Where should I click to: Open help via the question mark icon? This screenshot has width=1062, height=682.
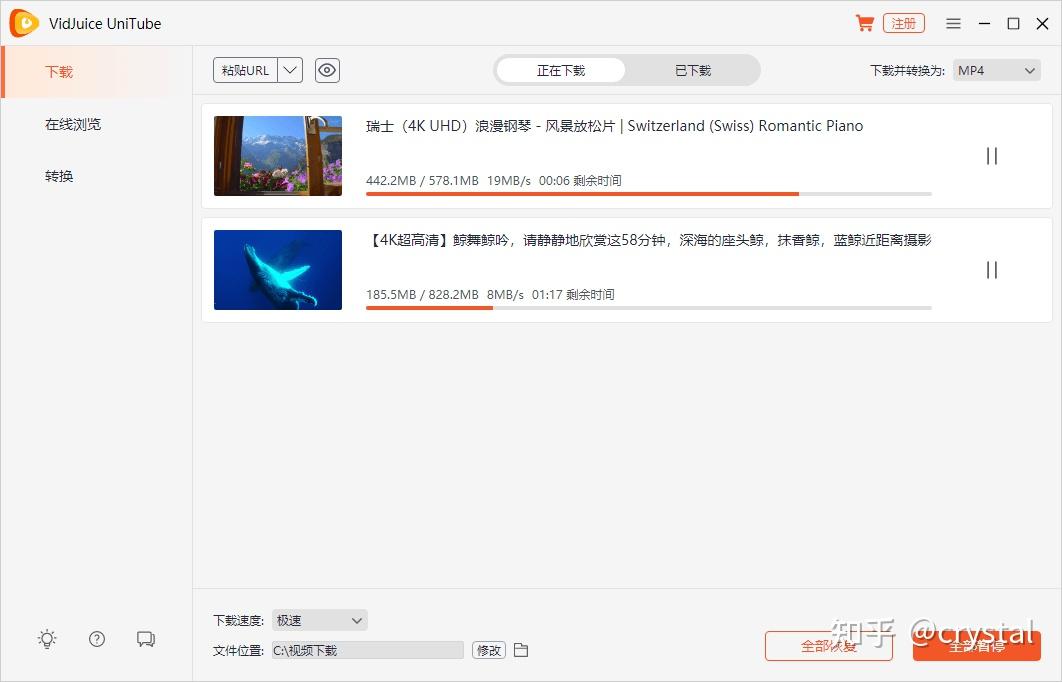(96, 638)
